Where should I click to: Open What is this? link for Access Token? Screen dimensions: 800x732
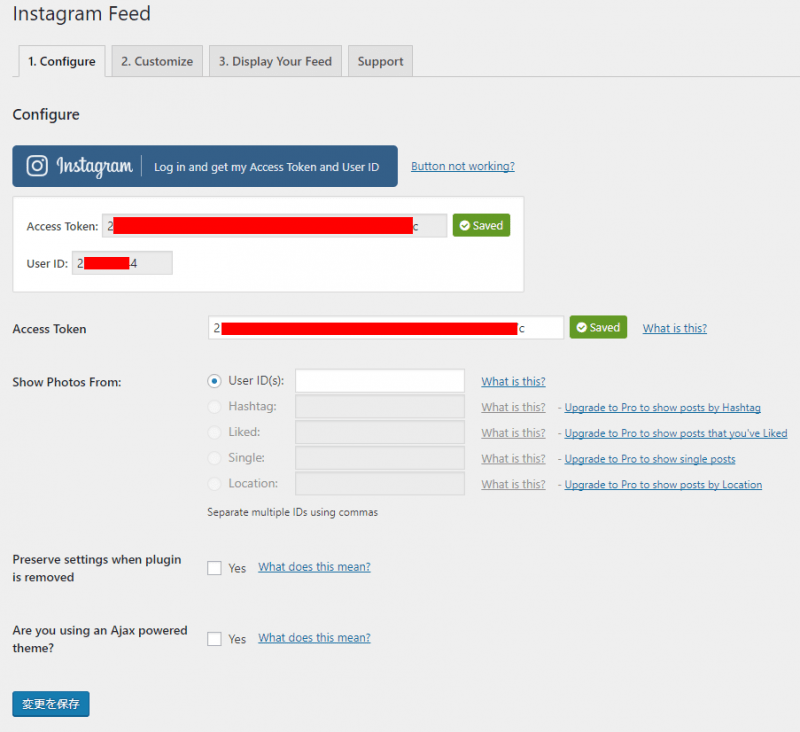pyautogui.click(x=674, y=328)
